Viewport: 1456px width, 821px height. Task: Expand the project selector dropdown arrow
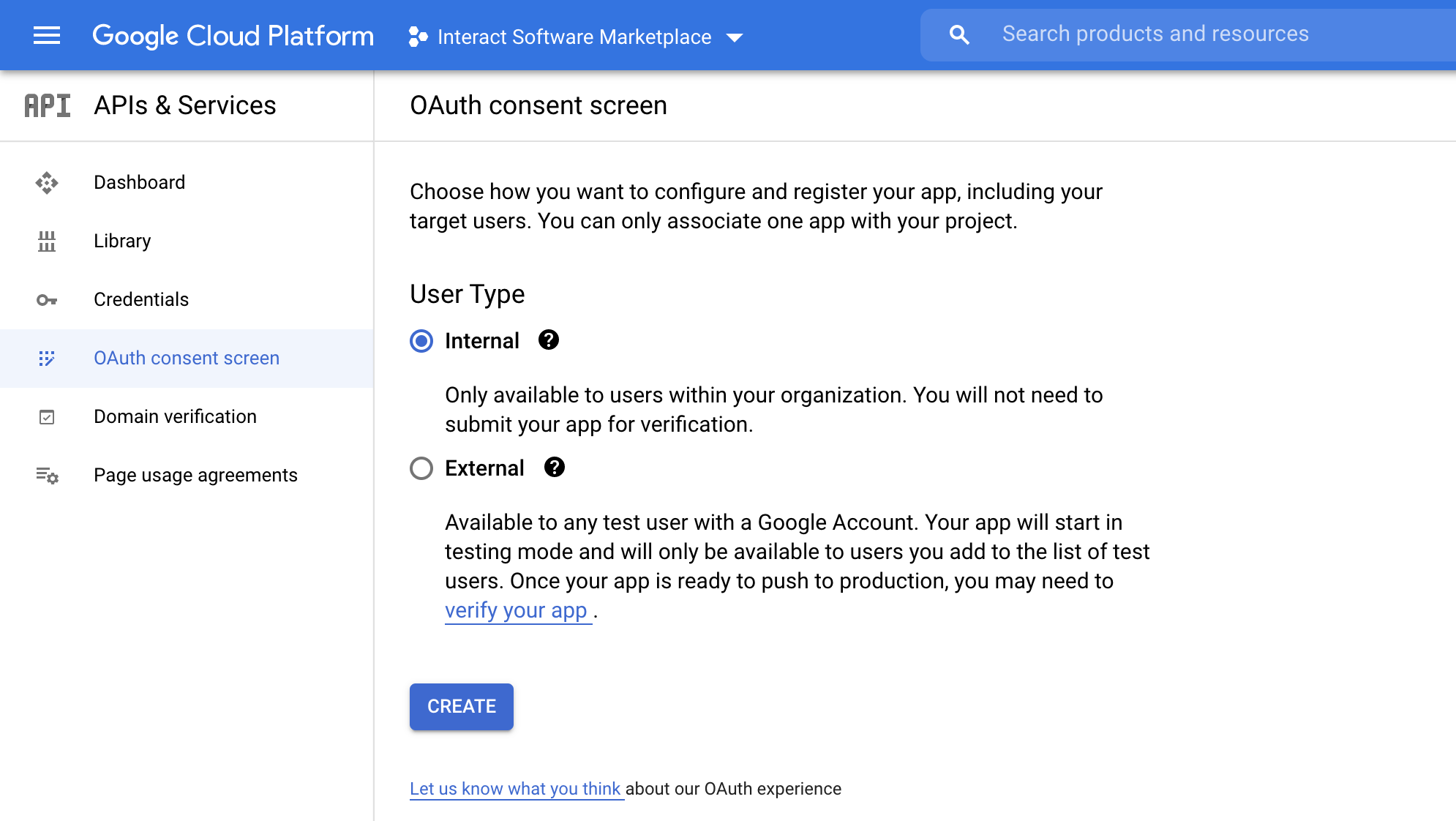tap(735, 37)
